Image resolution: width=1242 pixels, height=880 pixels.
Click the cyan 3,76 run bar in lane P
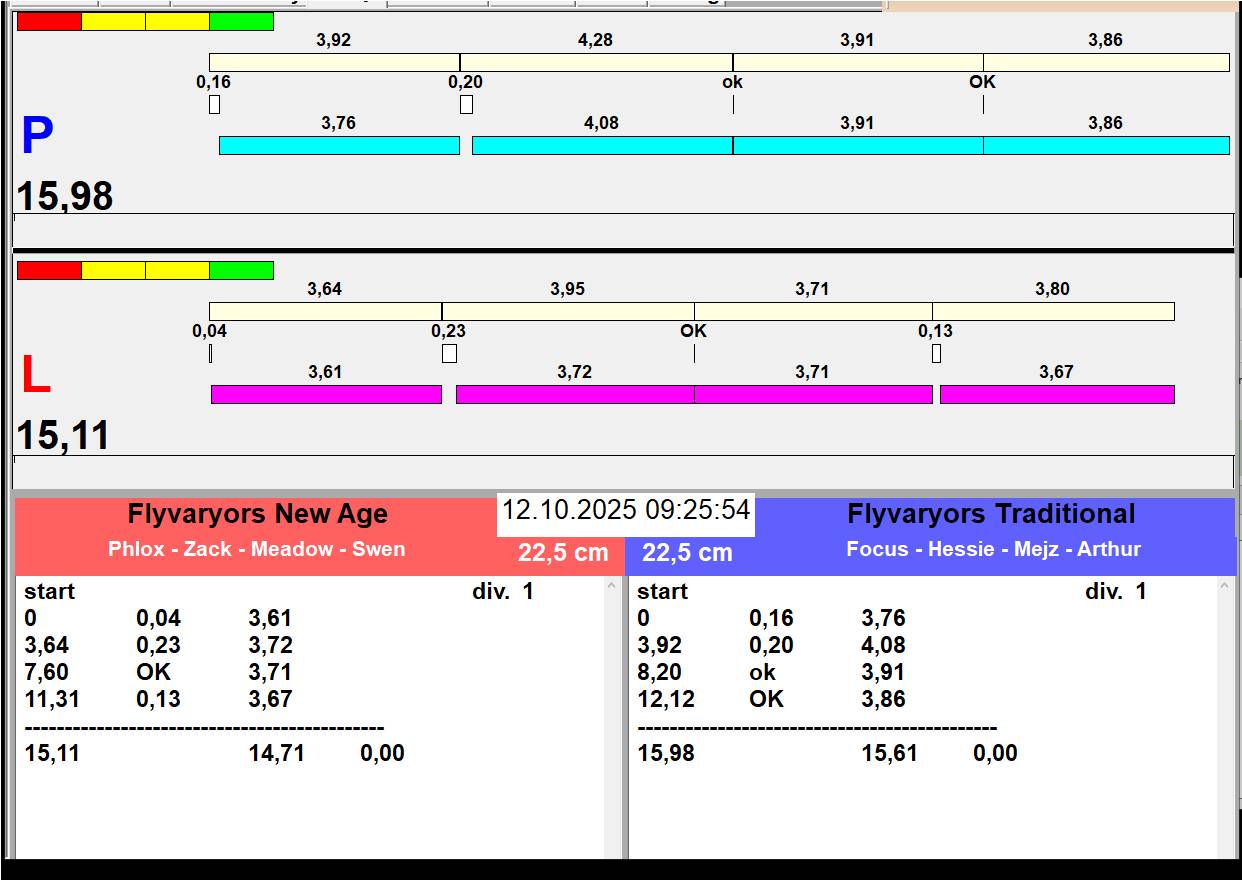[x=339, y=146]
